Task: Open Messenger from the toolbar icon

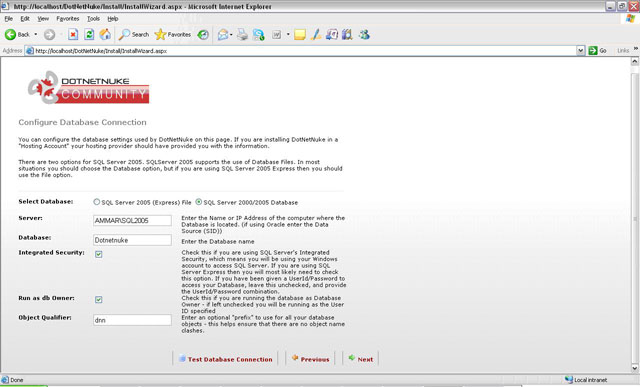Action: (x=364, y=35)
